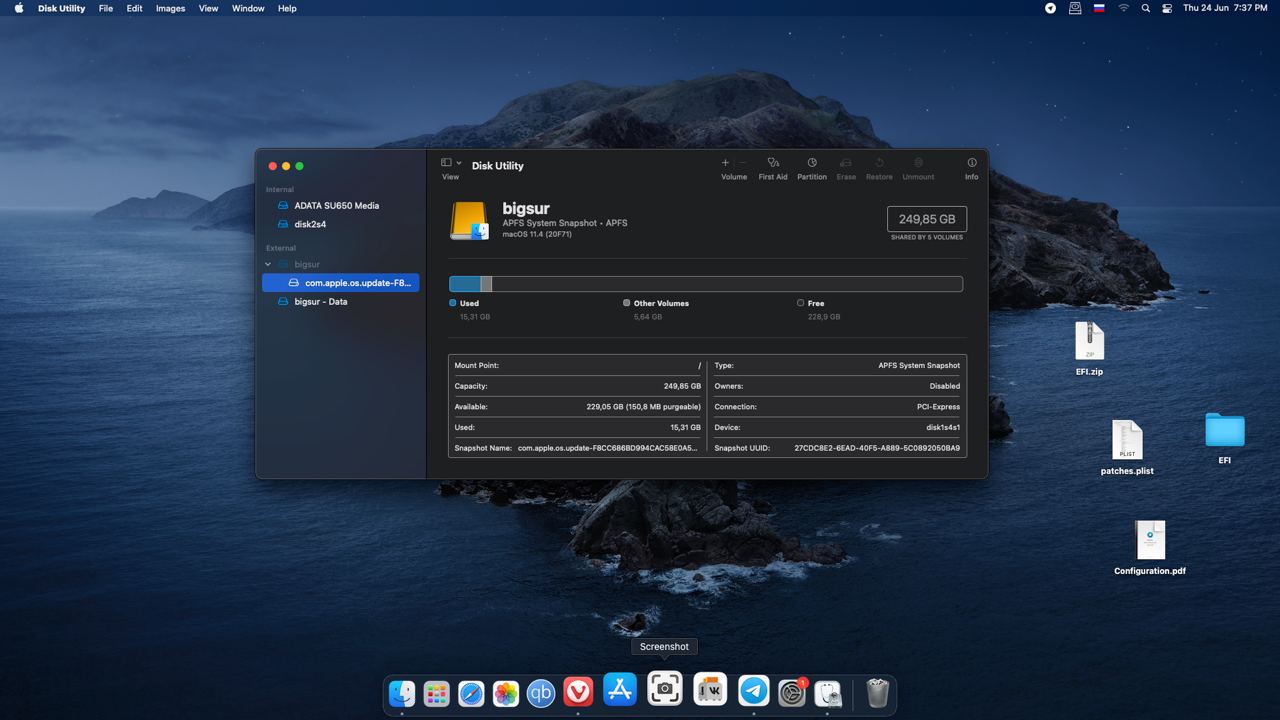
Task: Open the Apple menu
Action: click(19, 8)
